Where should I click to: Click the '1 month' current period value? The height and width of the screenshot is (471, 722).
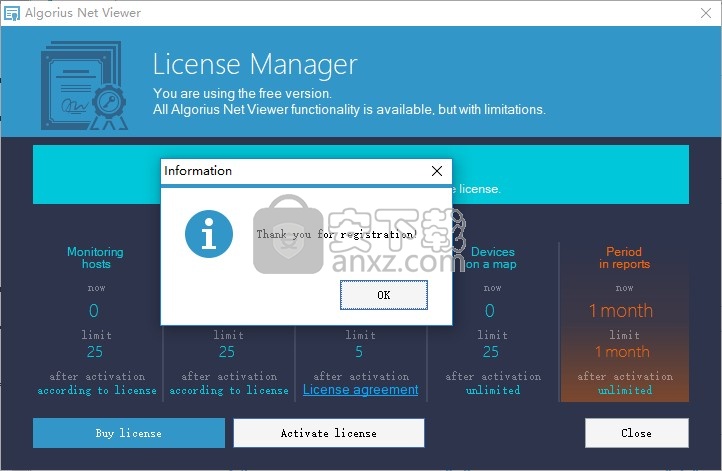coord(621,311)
